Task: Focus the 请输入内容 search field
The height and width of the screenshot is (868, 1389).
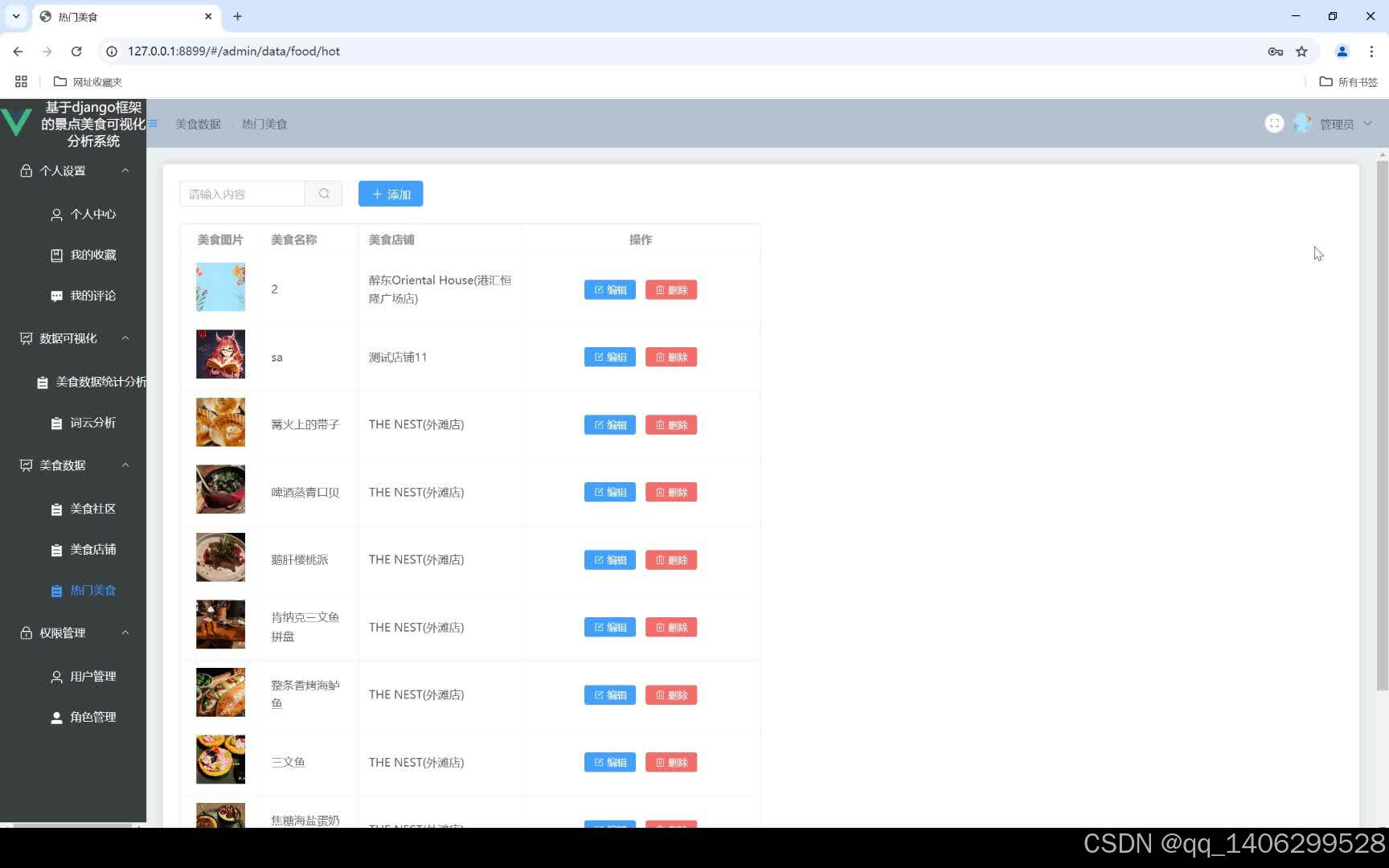Action: coord(243,194)
